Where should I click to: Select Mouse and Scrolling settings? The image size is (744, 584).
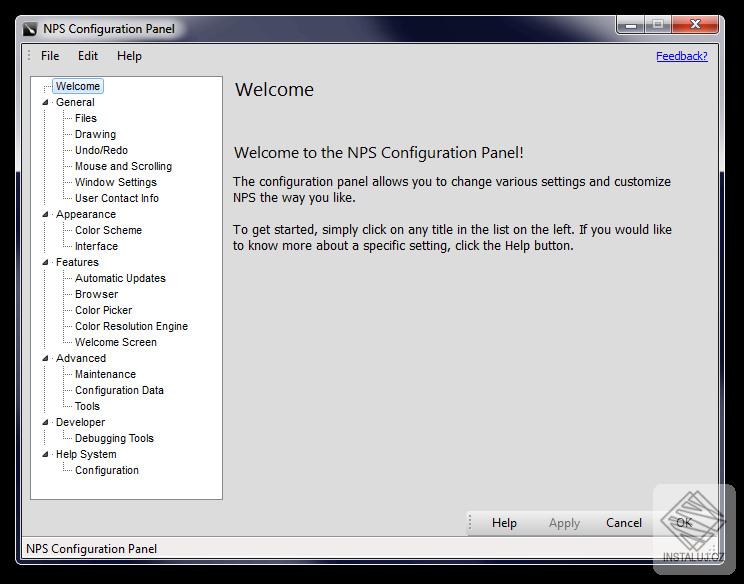coord(123,167)
